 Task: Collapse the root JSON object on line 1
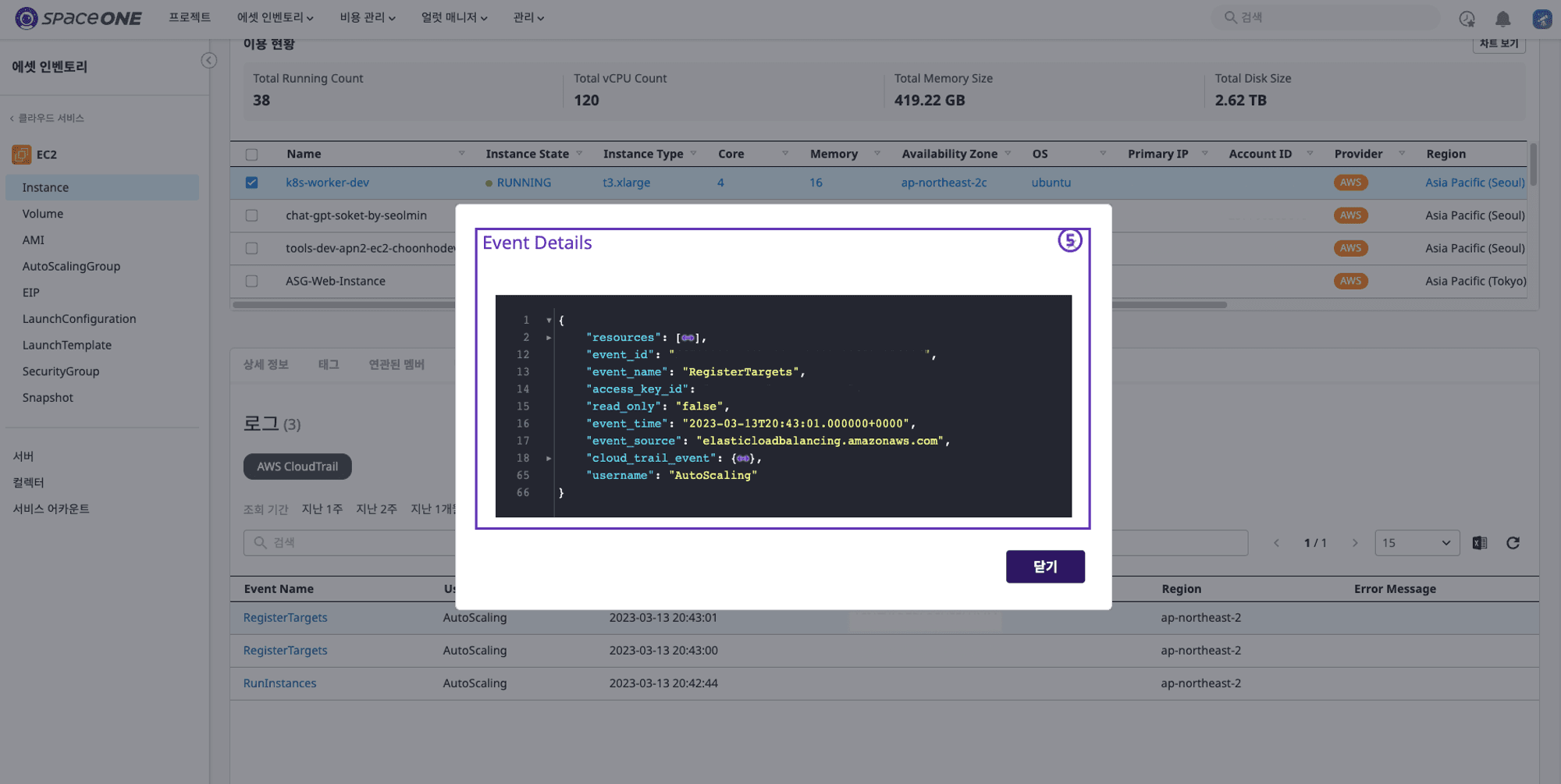tap(549, 320)
